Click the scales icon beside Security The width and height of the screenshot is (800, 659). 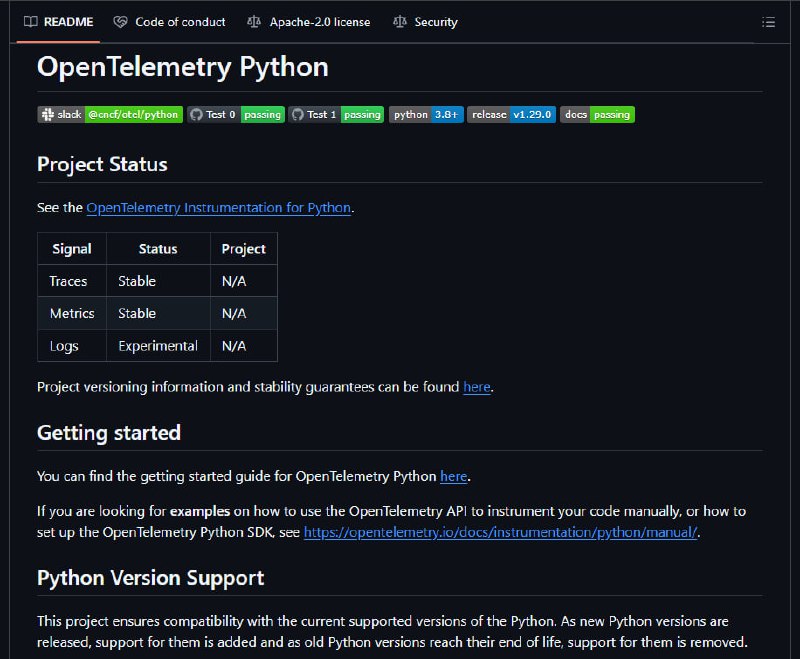coord(400,22)
